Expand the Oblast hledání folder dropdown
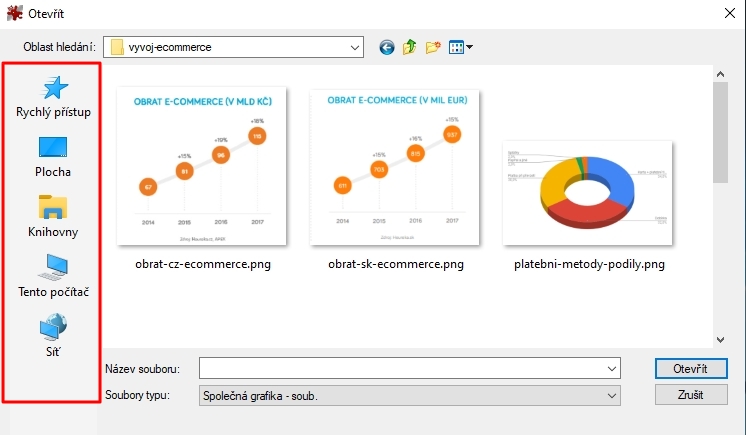The image size is (746, 435). 354,48
